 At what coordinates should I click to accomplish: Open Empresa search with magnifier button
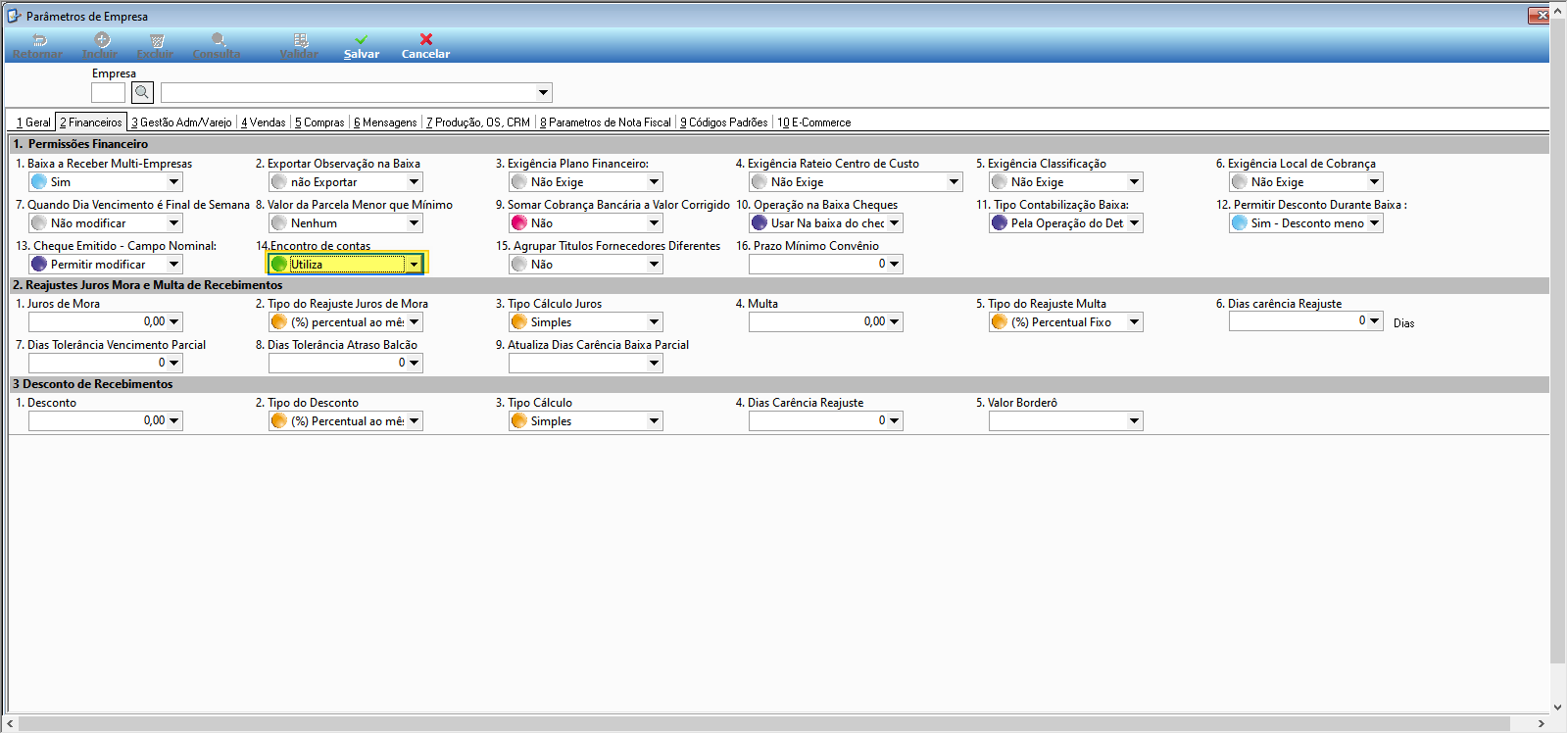(142, 93)
